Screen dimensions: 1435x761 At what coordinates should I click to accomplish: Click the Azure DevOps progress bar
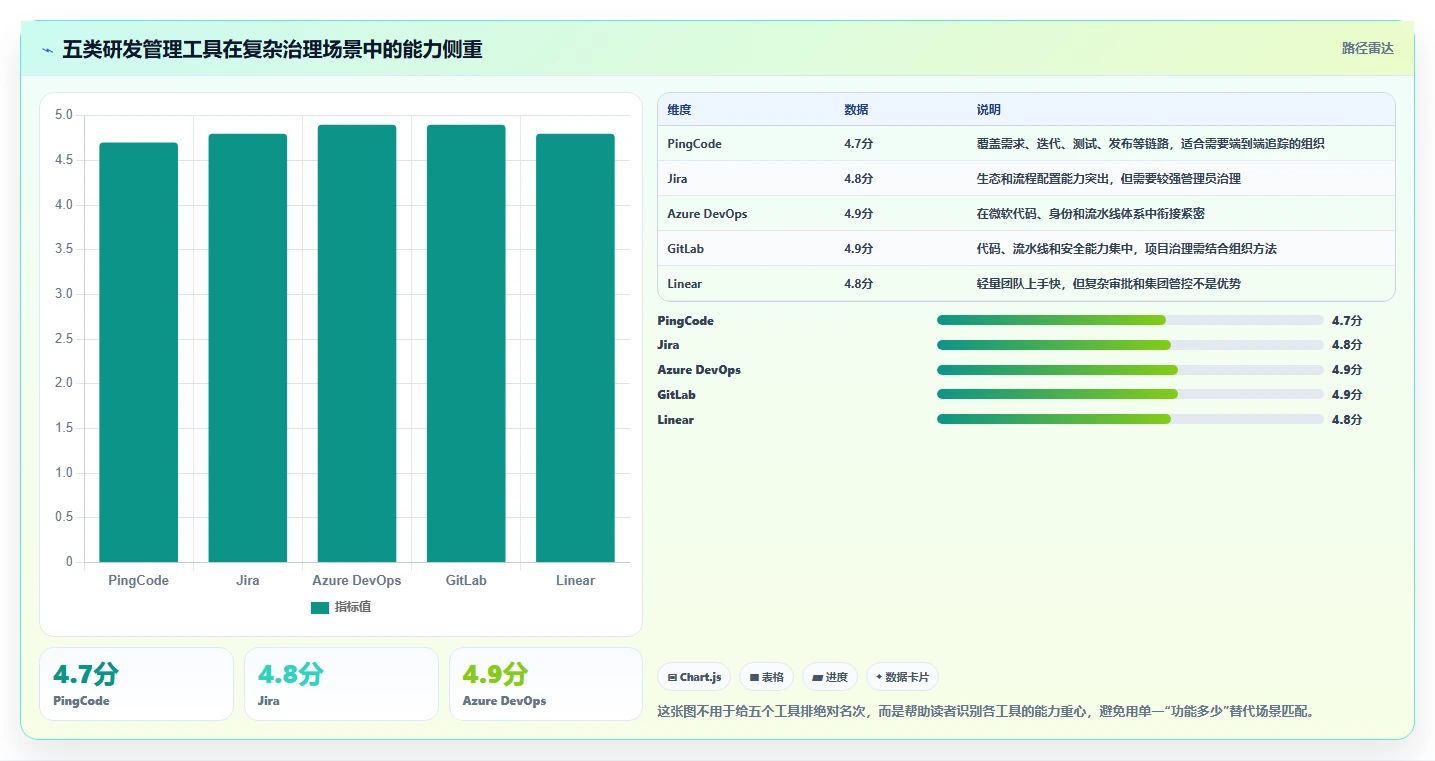coord(1130,370)
